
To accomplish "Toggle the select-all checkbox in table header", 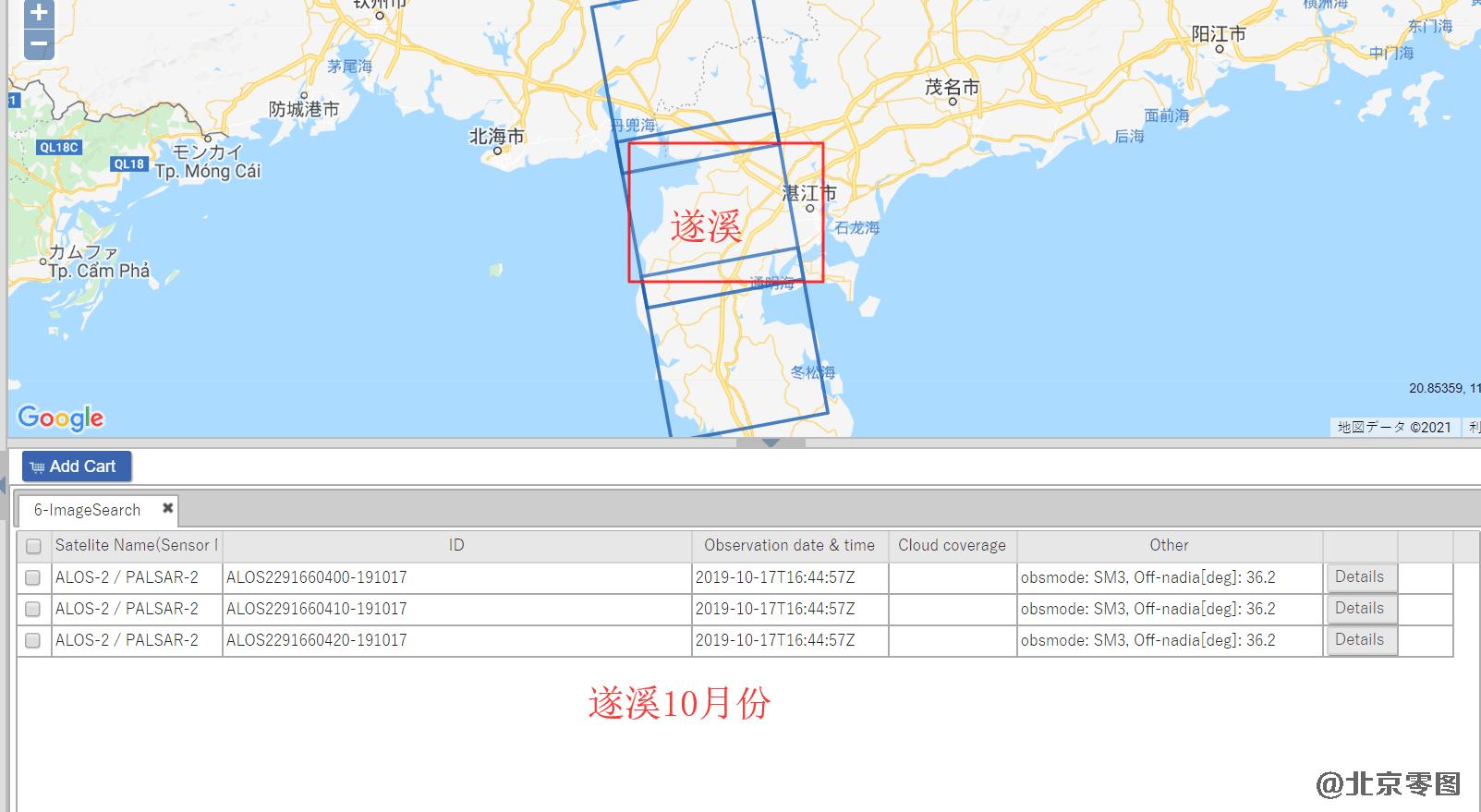I will pos(33,546).
